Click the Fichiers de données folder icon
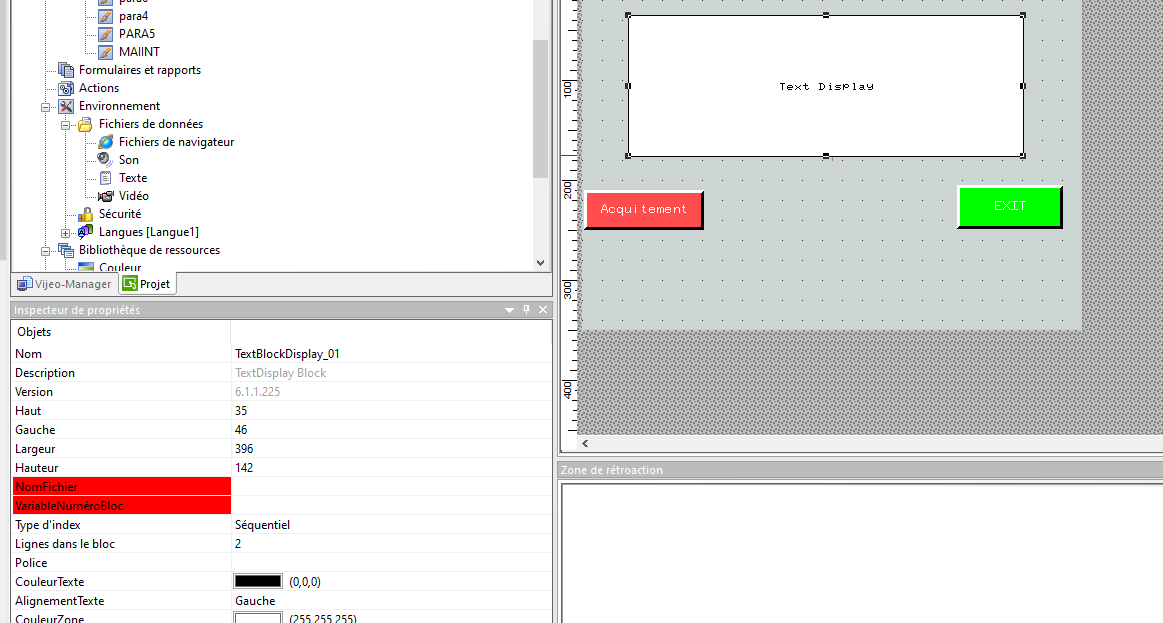This screenshot has width=1163, height=623. pyautogui.click(x=86, y=124)
